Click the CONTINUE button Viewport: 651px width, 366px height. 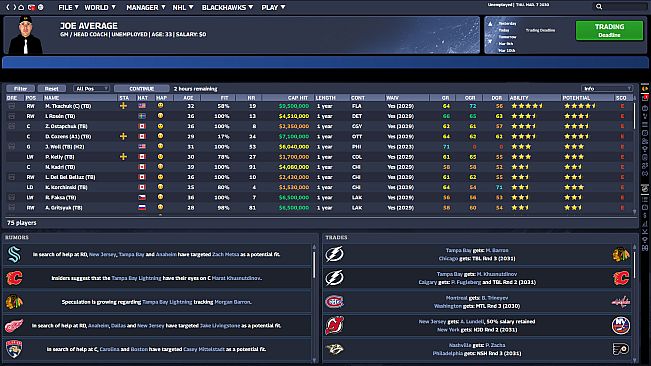142,88
